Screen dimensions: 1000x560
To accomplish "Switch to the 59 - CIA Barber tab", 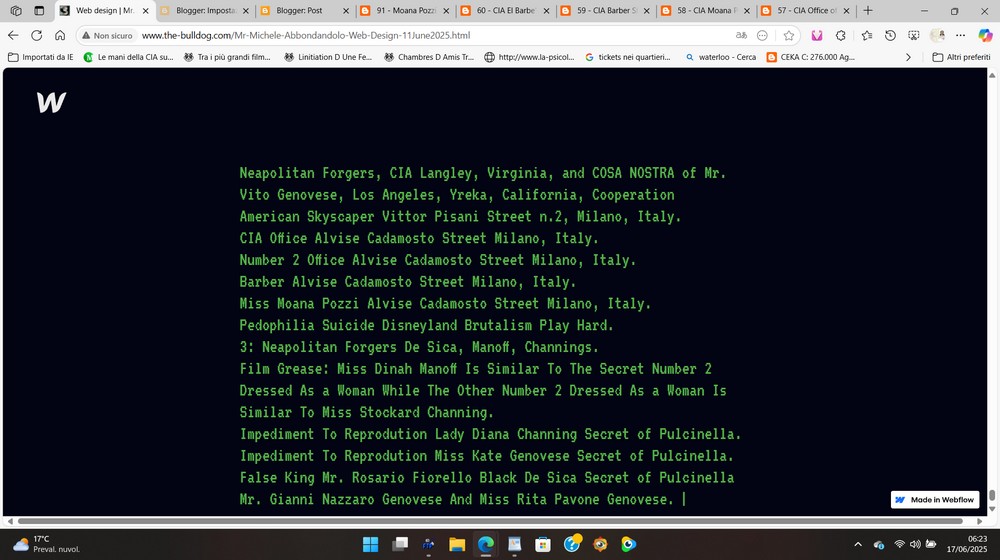I will pos(605,11).
